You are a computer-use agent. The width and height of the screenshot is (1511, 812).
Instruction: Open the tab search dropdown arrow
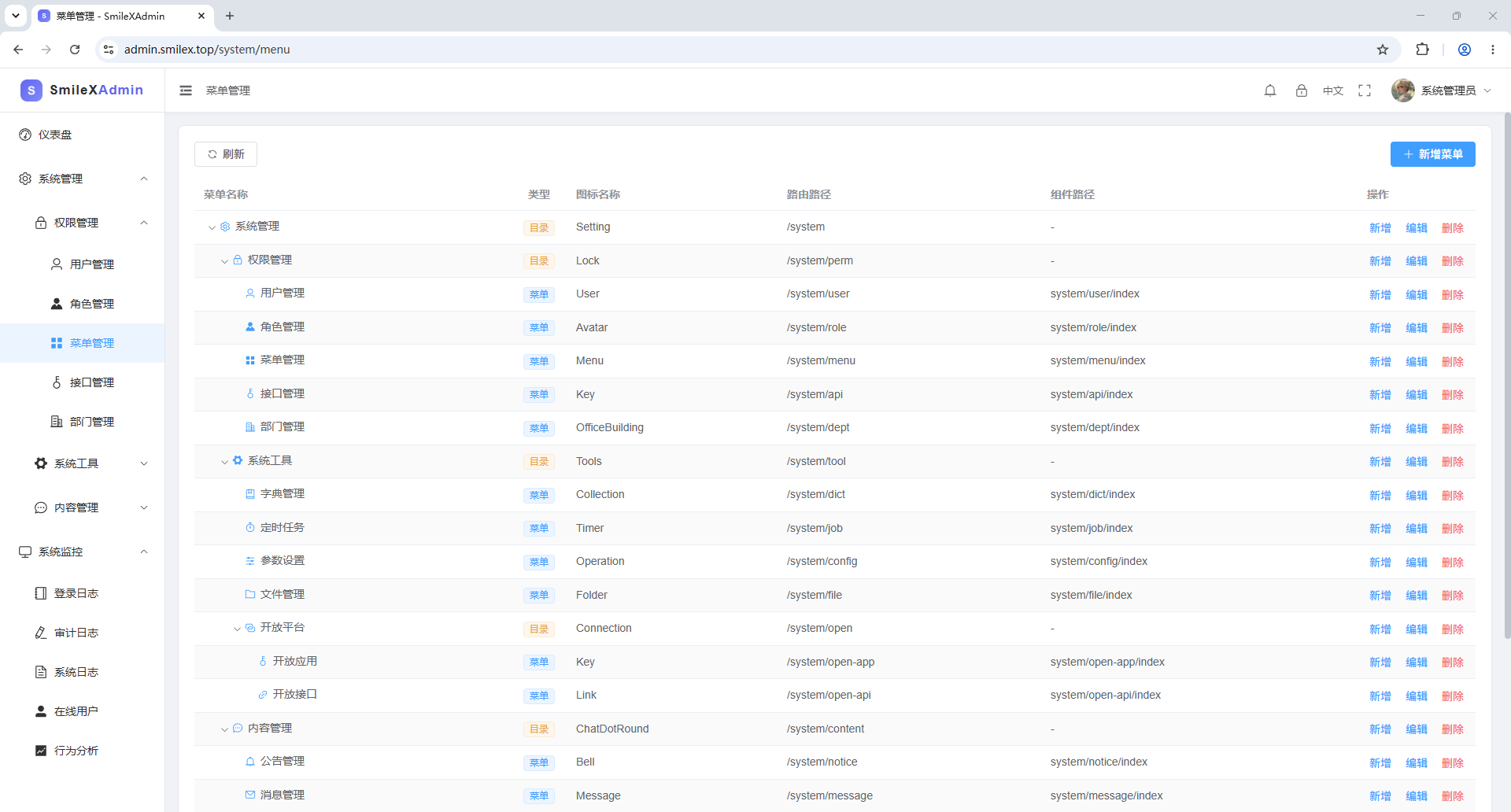pos(16,16)
